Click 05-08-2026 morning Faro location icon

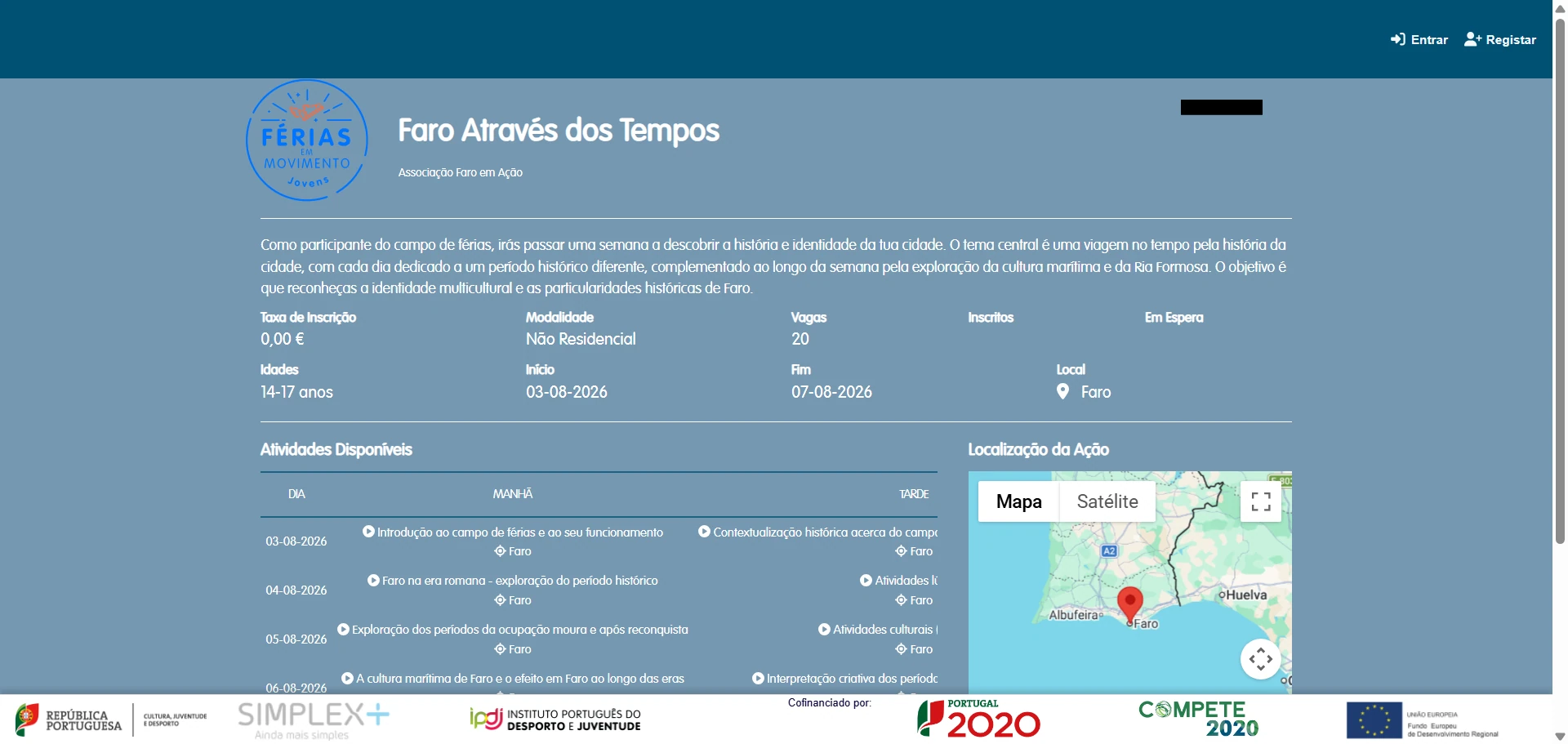coord(500,649)
